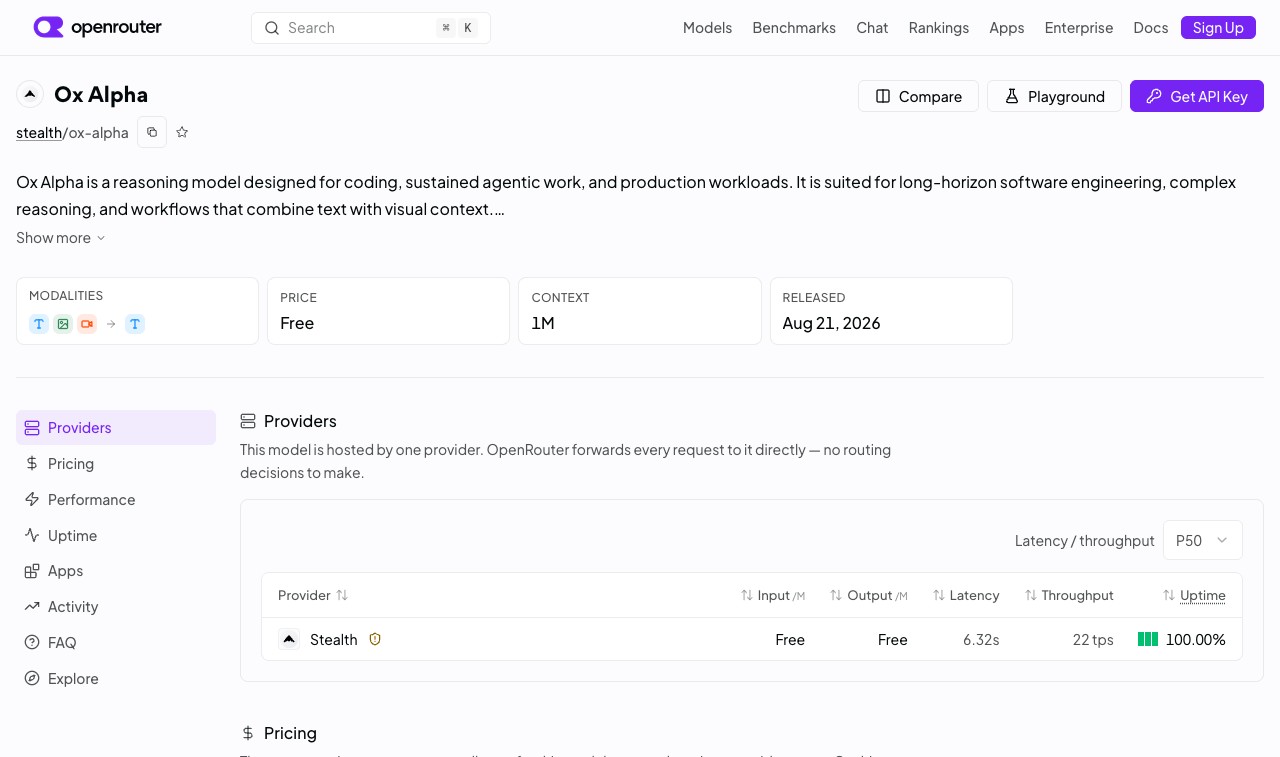The image size is (1280, 757).
Task: Click the 100.00% uptime value
Action: pyautogui.click(x=1196, y=640)
